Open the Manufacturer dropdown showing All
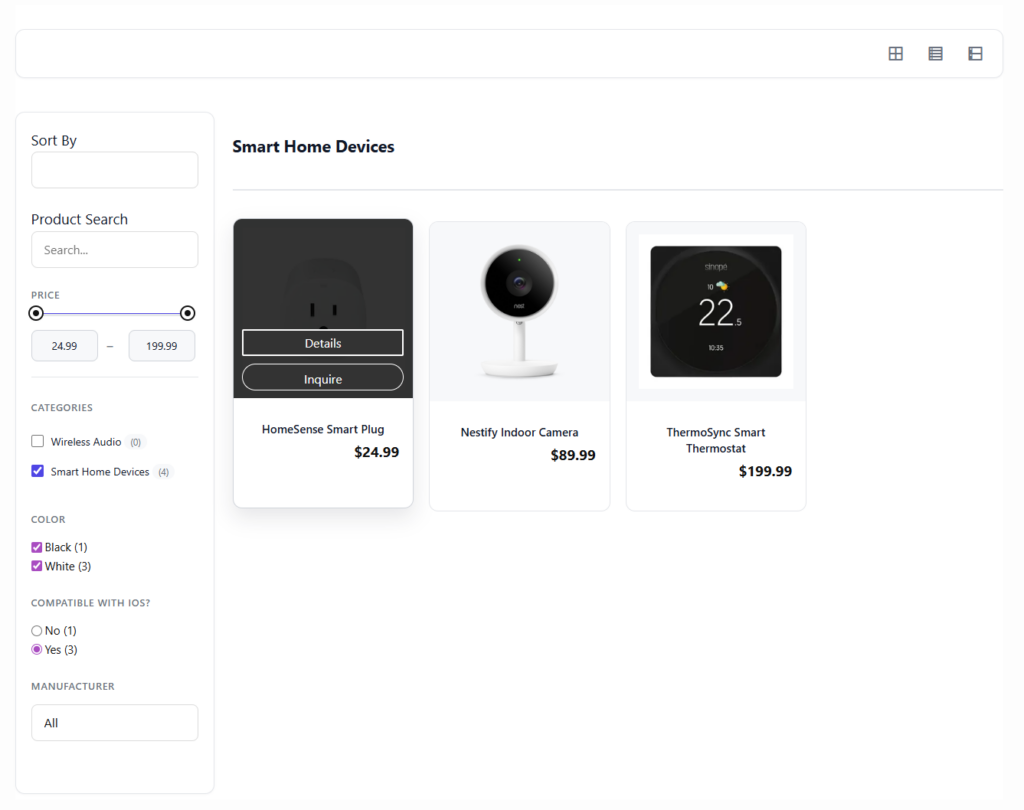This screenshot has height=810, width=1024. click(x=114, y=722)
